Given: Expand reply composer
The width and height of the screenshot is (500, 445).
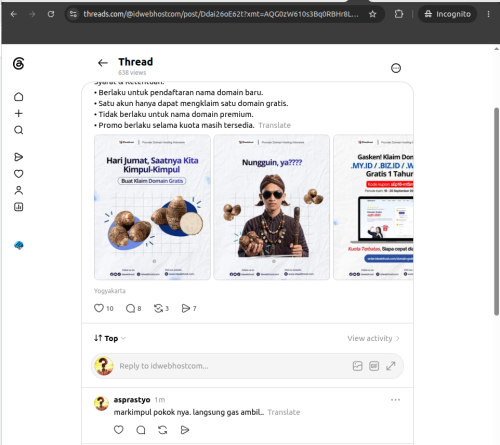Looking at the screenshot, I should [x=391, y=366].
